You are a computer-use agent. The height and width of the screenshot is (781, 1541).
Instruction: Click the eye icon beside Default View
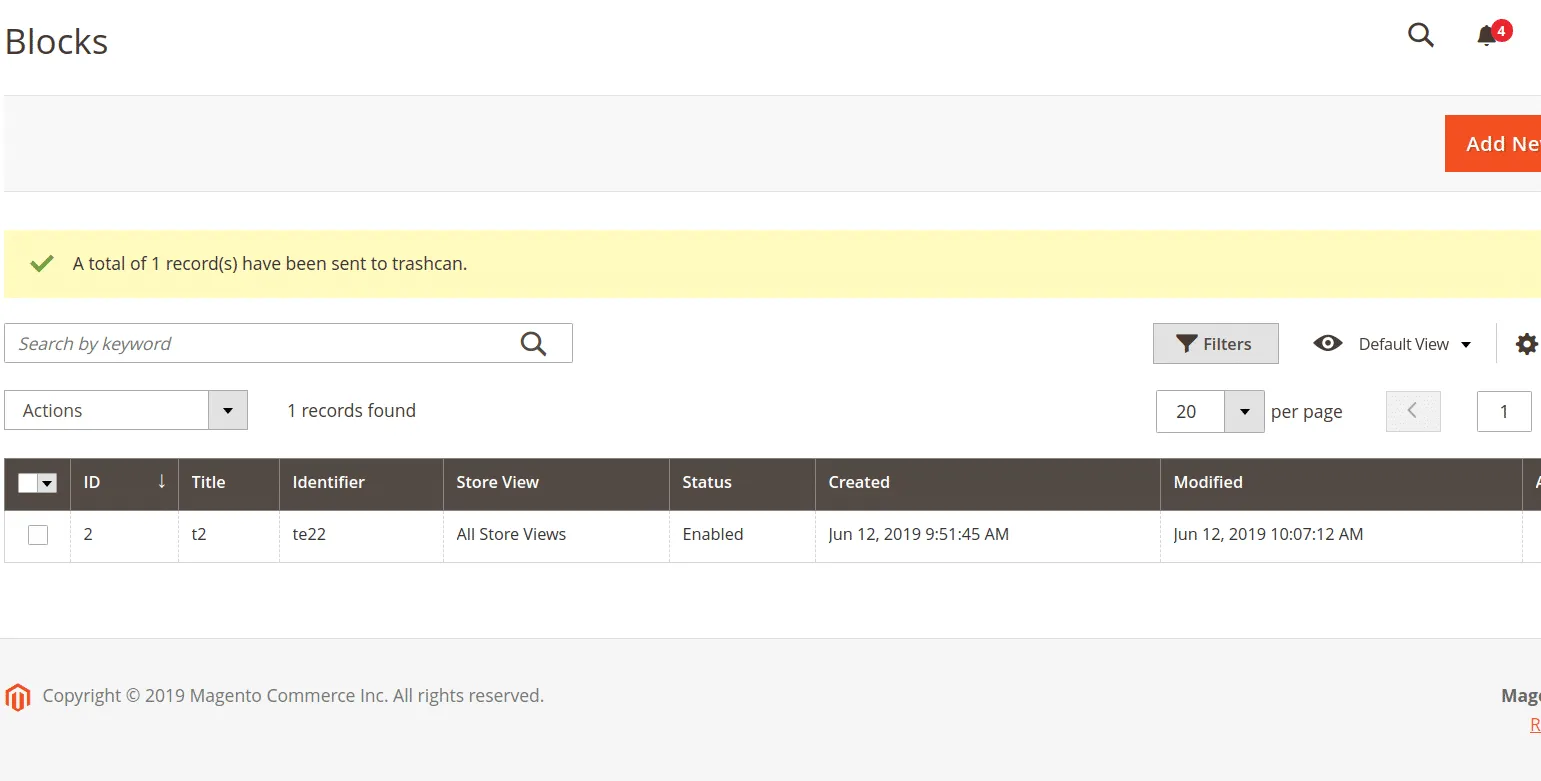[x=1327, y=344]
